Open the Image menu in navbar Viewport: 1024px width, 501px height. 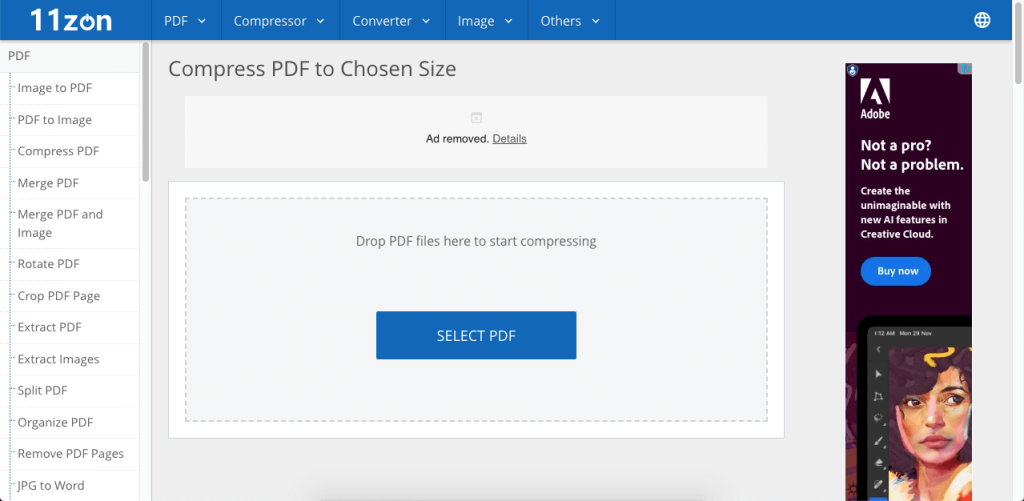pyautogui.click(x=485, y=20)
